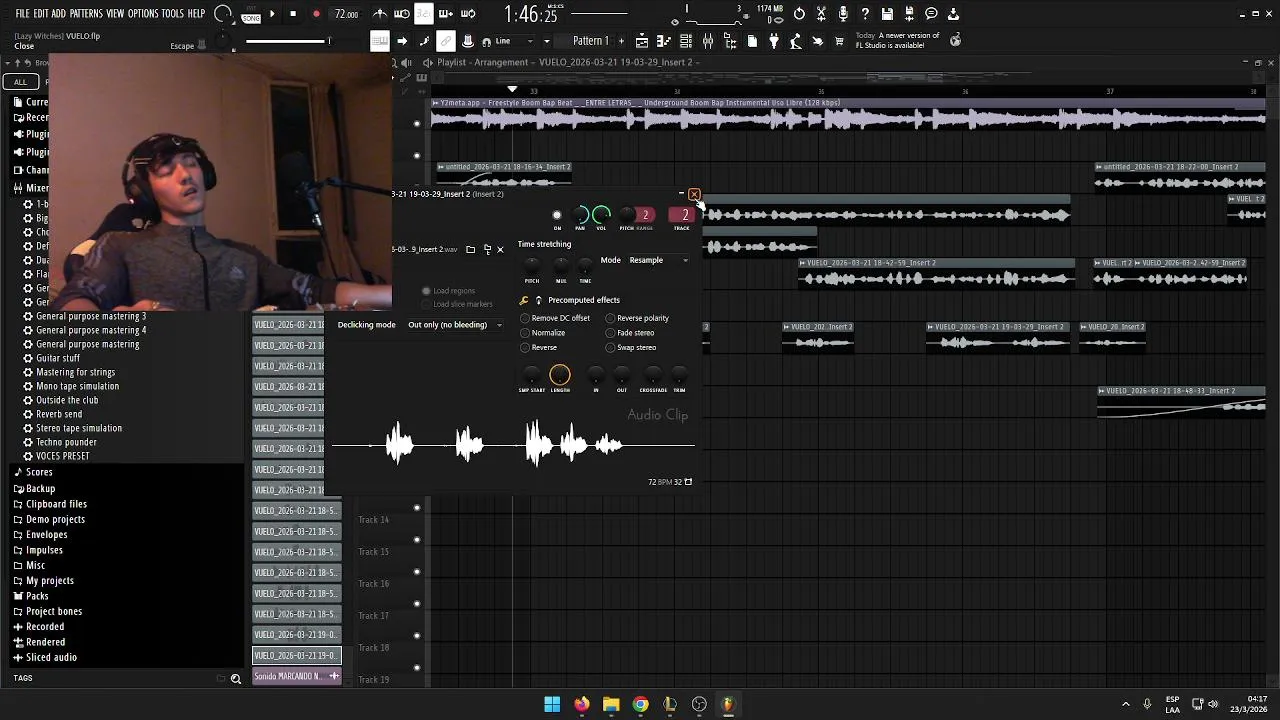Click the one-click audio recording microphone icon
1280x720 pixels.
(843, 14)
